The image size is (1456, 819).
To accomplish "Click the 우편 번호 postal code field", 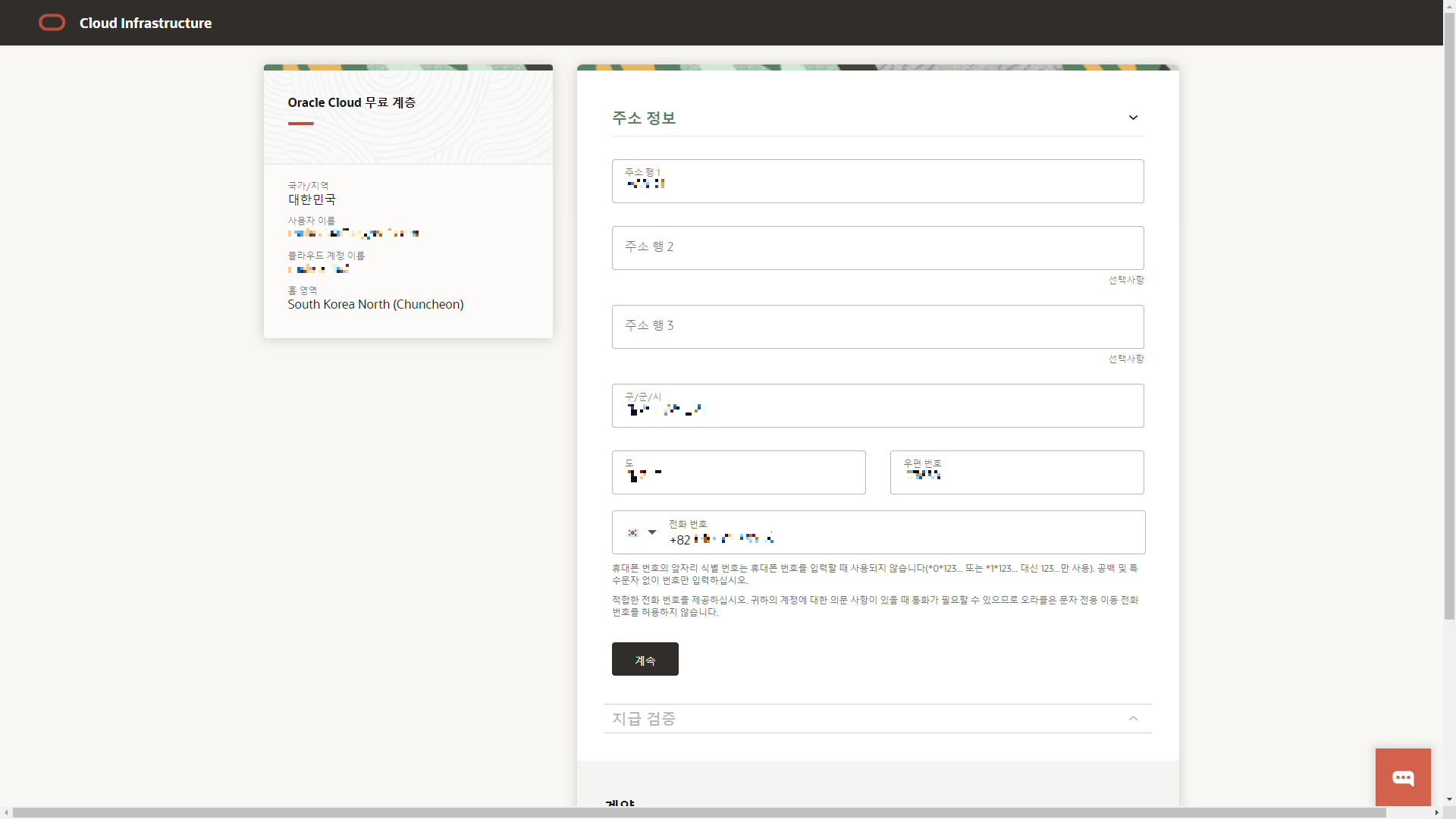I will [1016, 472].
